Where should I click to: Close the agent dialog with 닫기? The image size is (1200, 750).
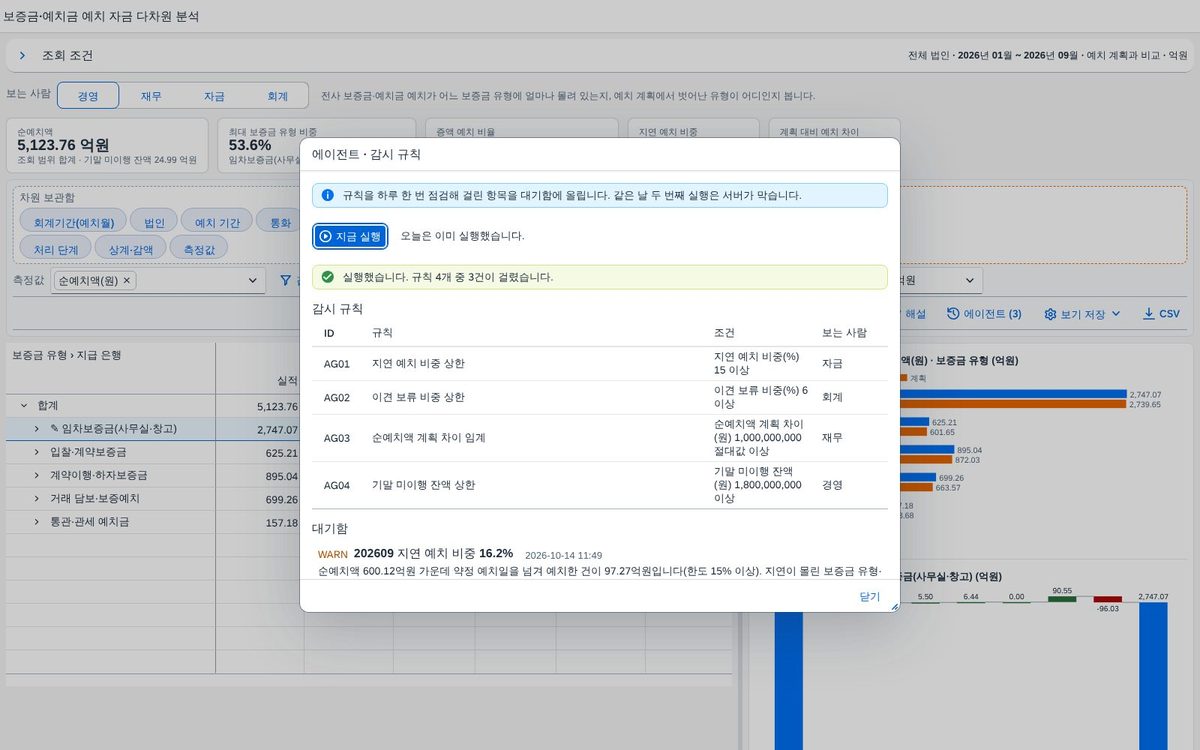(869, 596)
